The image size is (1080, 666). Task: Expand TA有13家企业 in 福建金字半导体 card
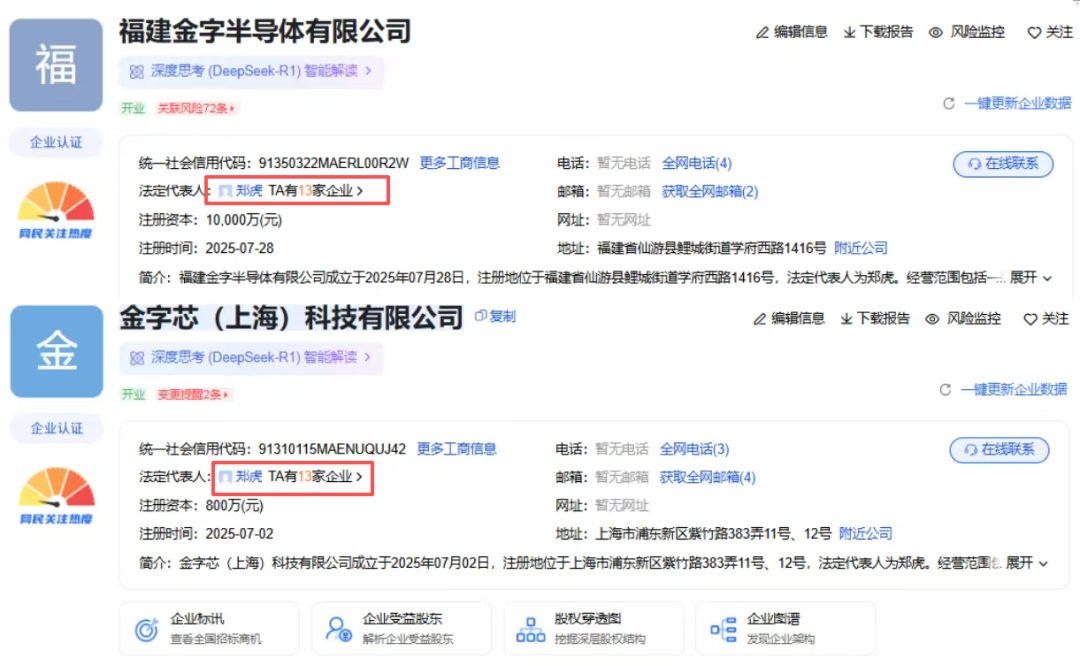315,191
